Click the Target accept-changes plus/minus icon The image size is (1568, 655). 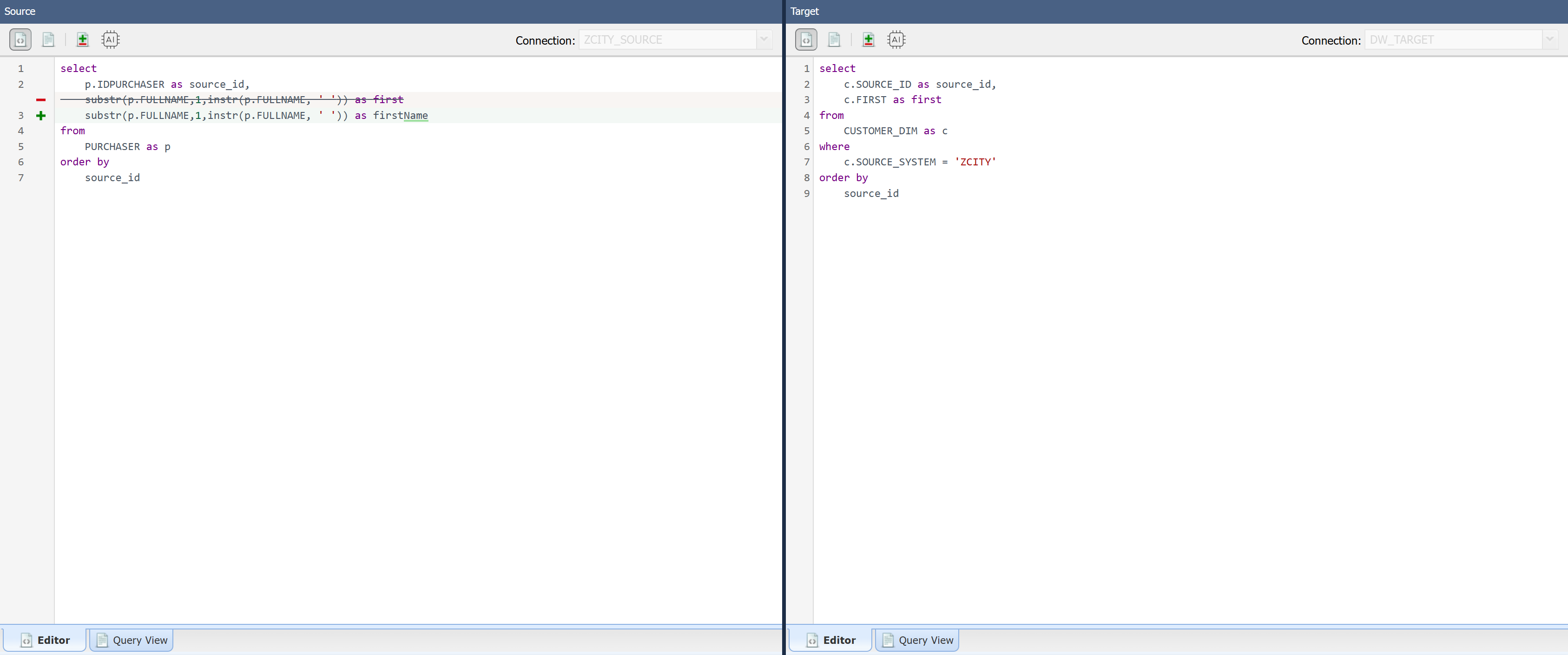(869, 39)
